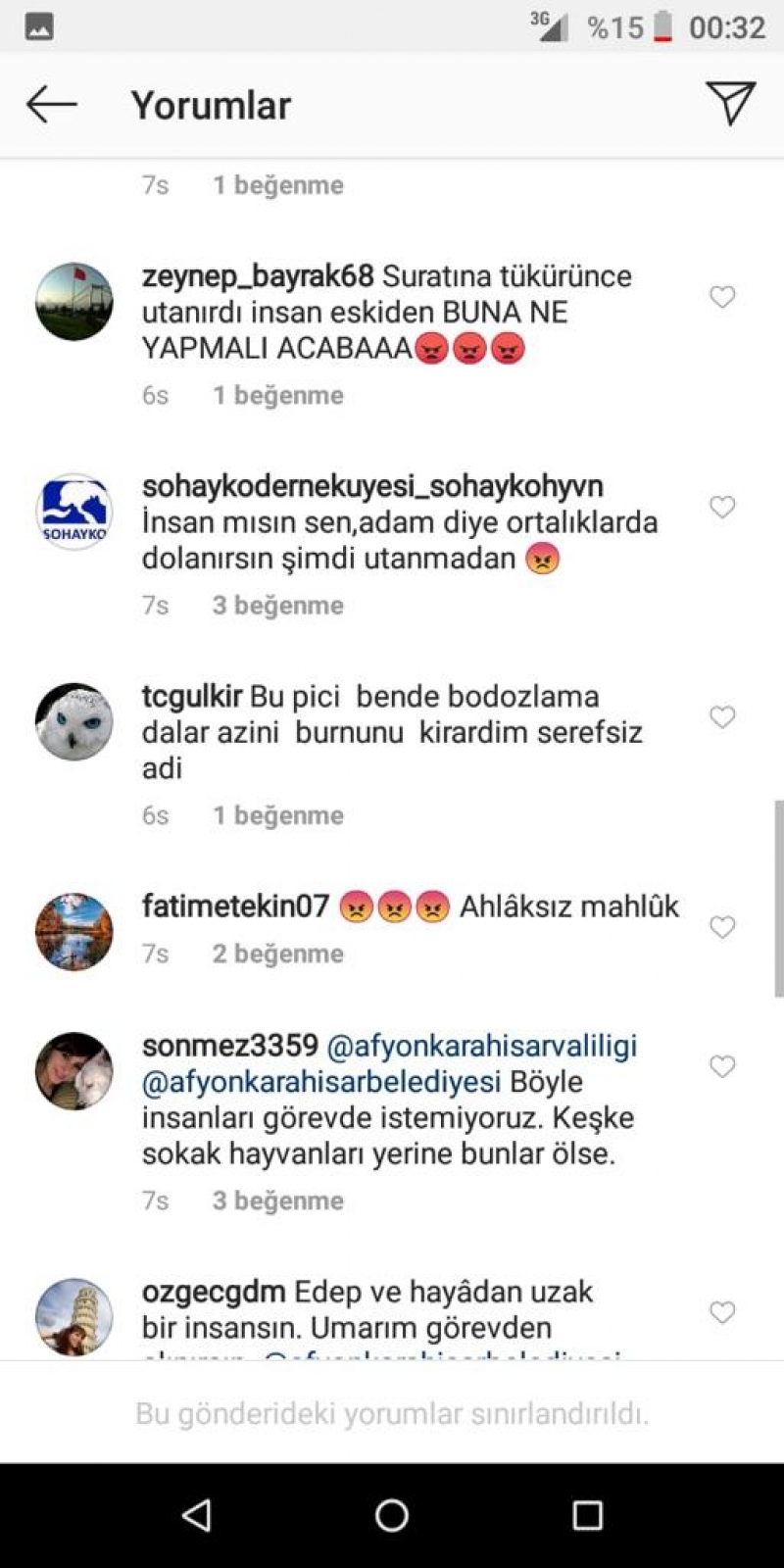Screen dimensions: 784x1568
Task: Tap the back arrow next to Yorumlar
Action: pos(51,104)
